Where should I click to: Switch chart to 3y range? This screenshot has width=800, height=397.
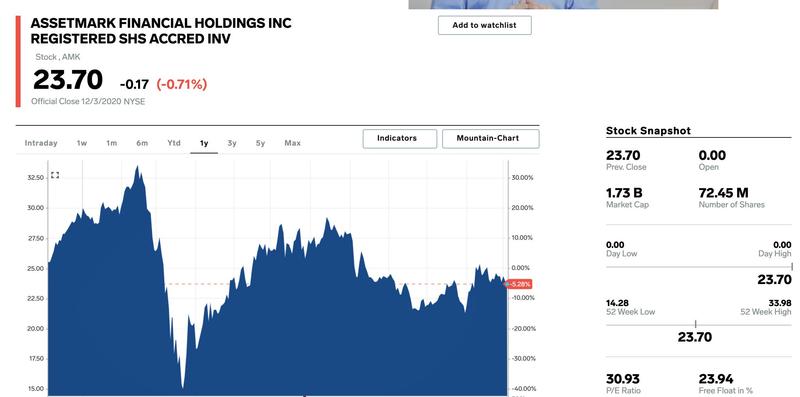[232, 143]
